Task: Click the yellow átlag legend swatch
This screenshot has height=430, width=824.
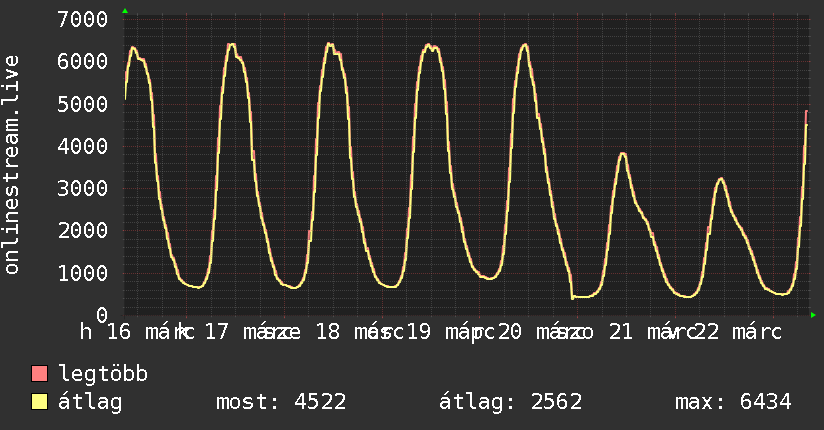Action: coord(39,402)
